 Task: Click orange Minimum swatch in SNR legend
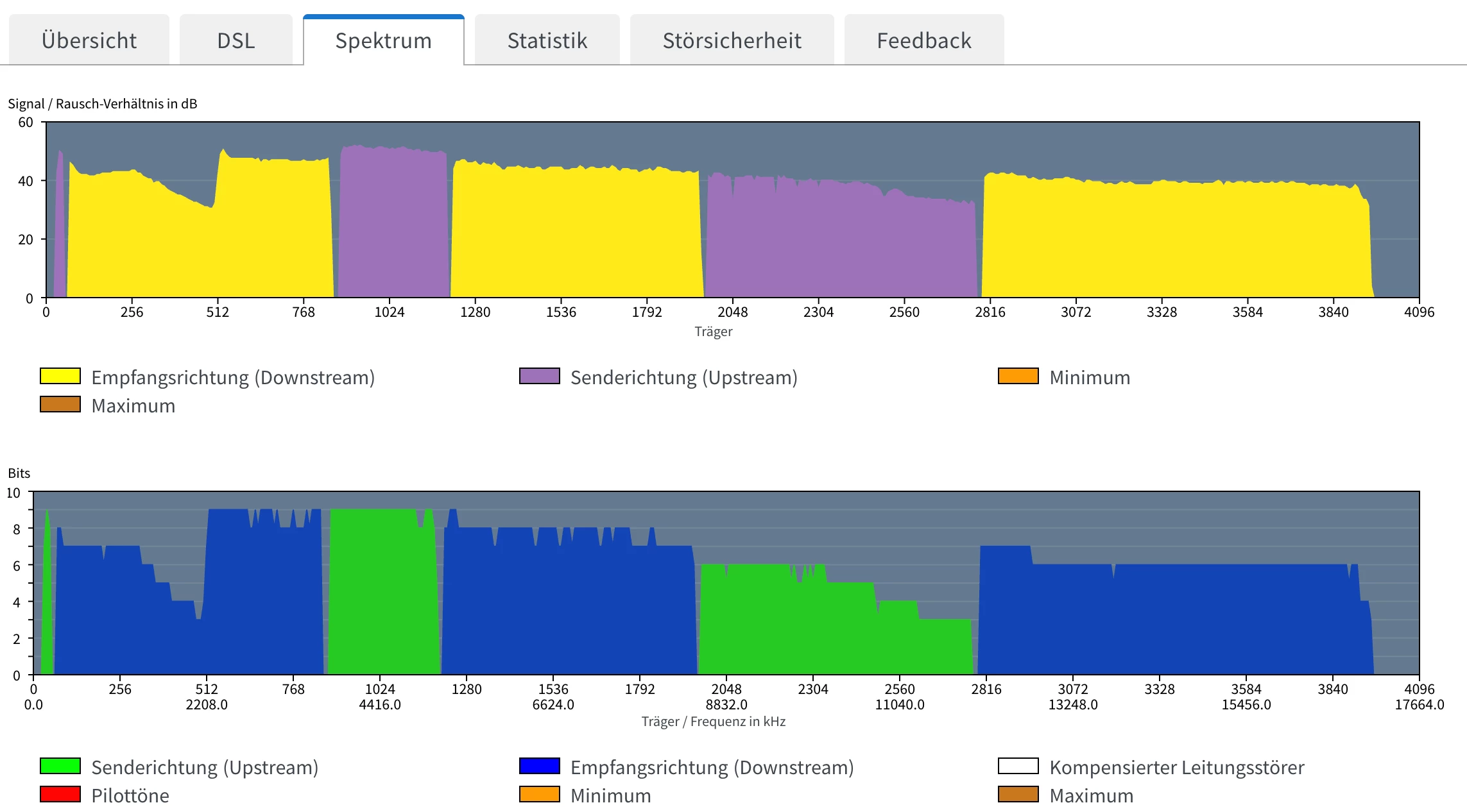(1018, 376)
